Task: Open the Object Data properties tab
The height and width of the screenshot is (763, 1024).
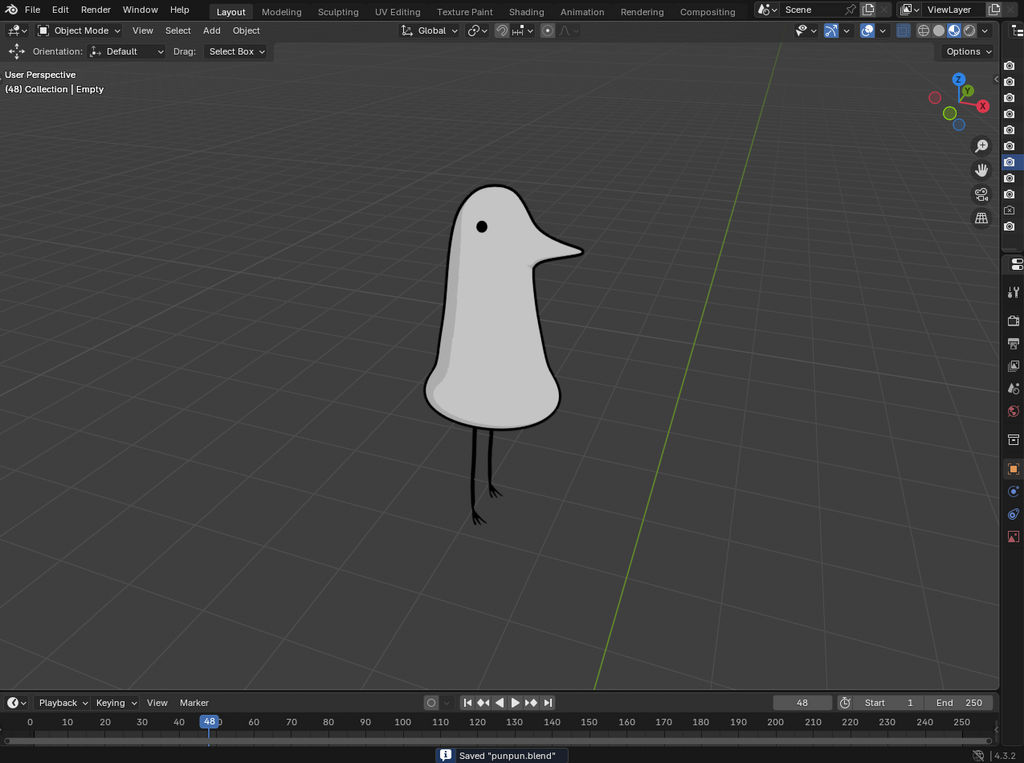Action: click(x=1014, y=536)
